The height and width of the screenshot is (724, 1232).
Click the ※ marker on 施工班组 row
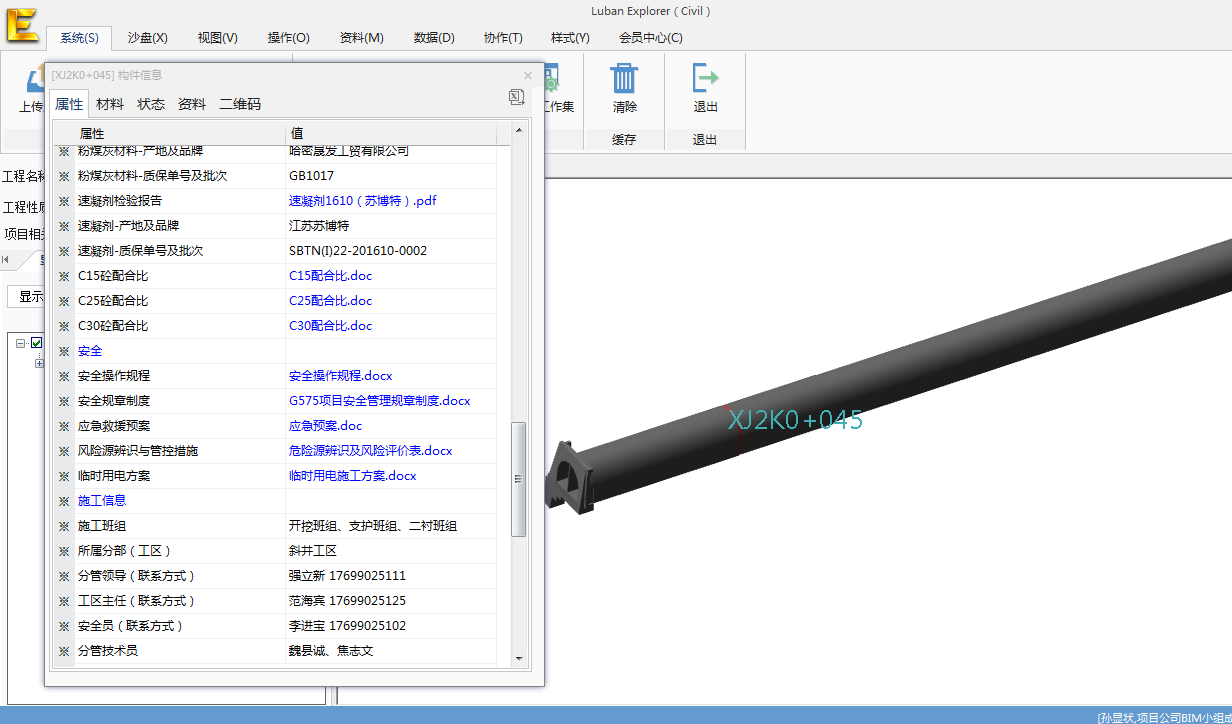pos(64,526)
